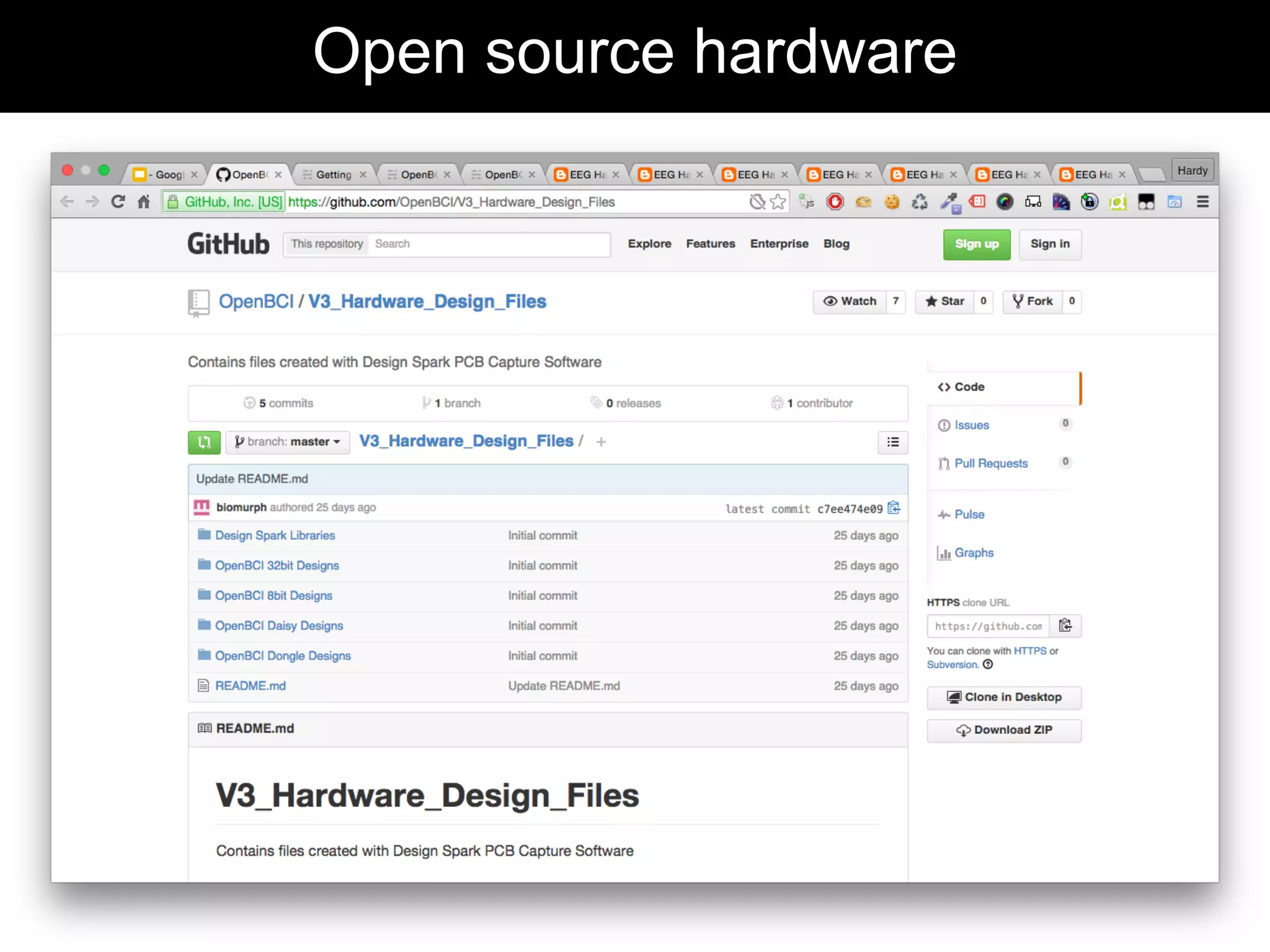Open the subversion help question mark icon
This screenshot has width=1270, height=952.
pyautogui.click(x=988, y=664)
